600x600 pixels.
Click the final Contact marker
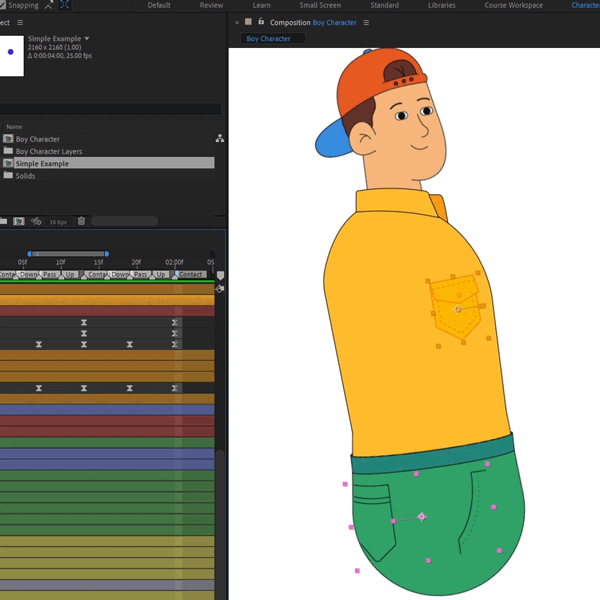190,274
